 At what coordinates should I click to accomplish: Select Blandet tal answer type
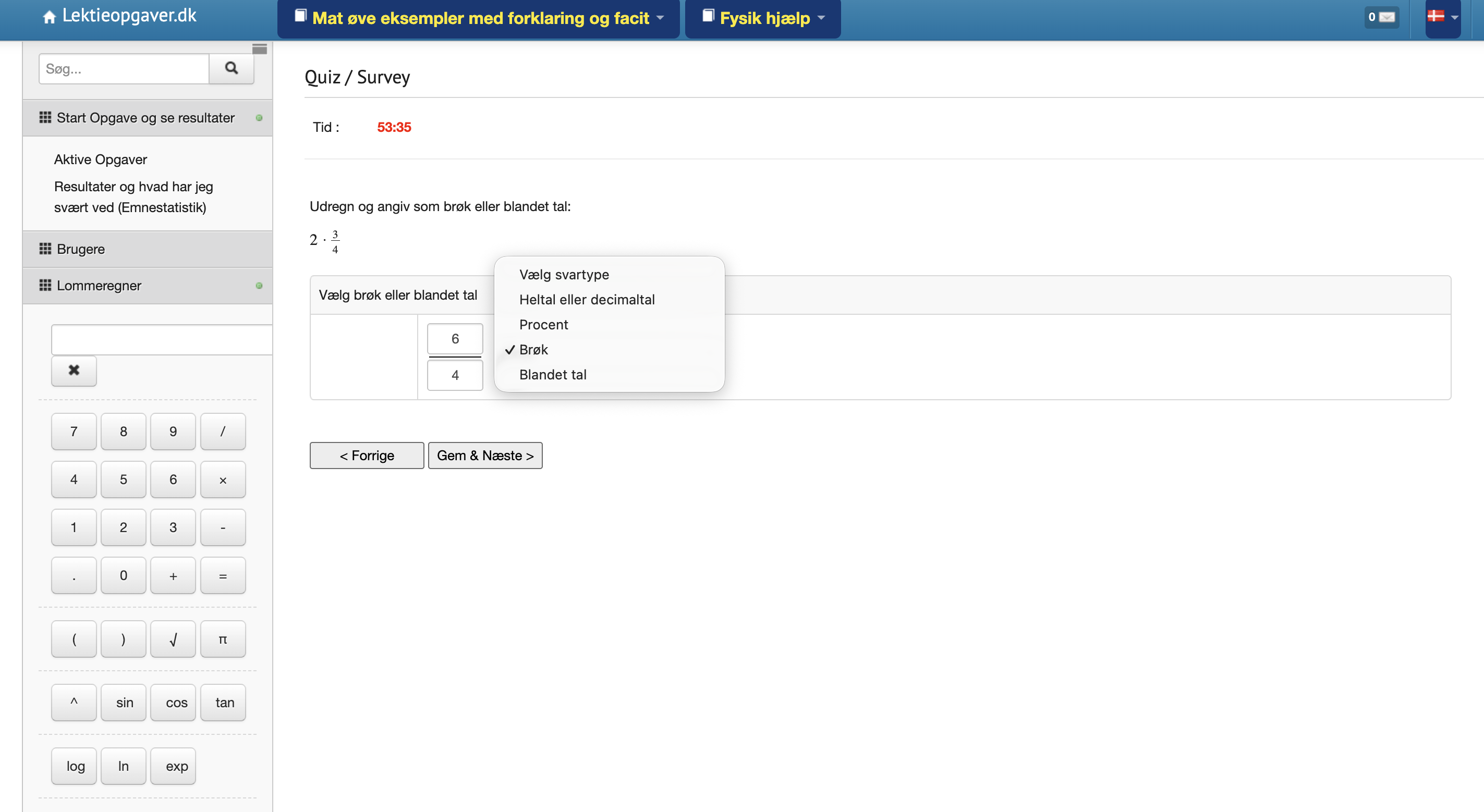tap(553, 375)
